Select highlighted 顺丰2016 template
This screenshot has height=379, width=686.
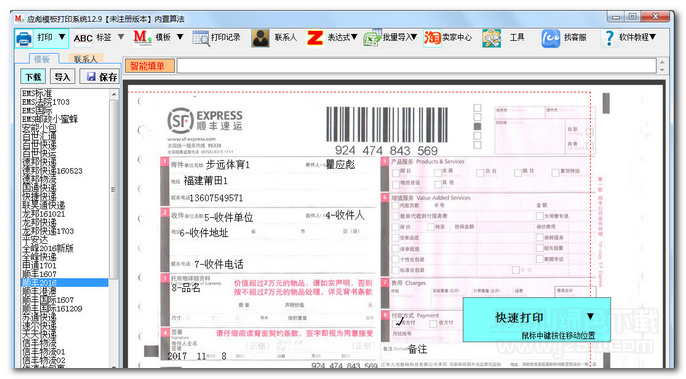65,283
